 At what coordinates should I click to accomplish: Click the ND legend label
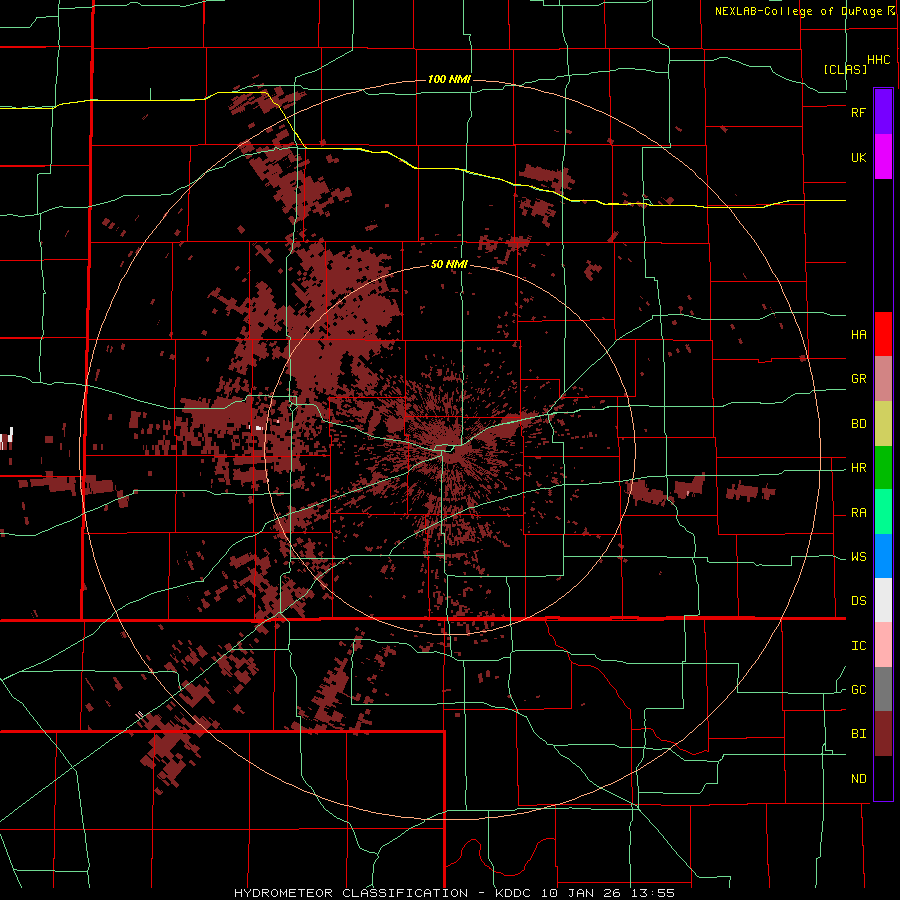858,779
